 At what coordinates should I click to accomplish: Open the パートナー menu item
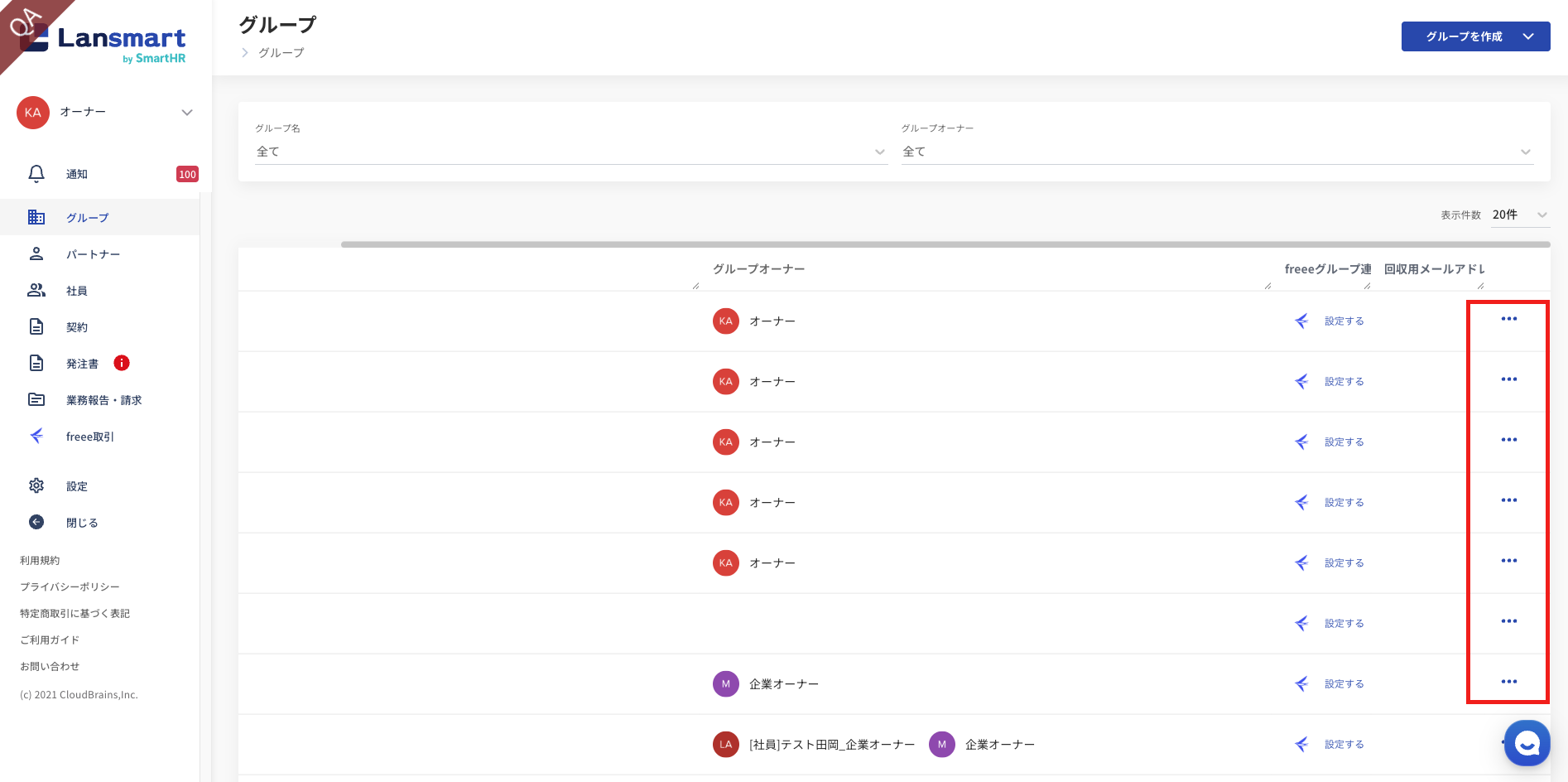93,254
